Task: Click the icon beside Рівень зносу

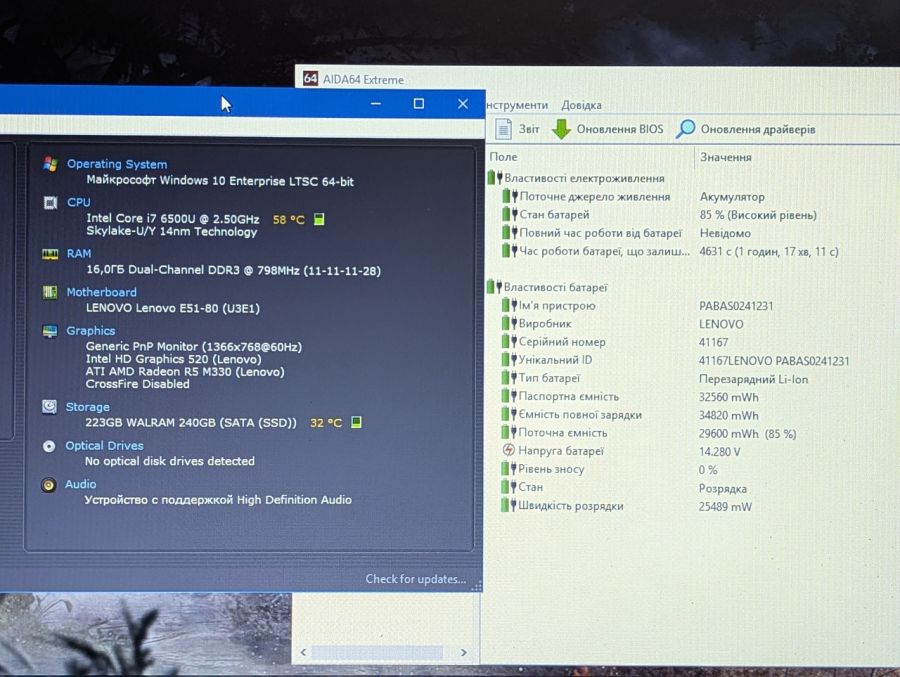Action: tap(509, 469)
